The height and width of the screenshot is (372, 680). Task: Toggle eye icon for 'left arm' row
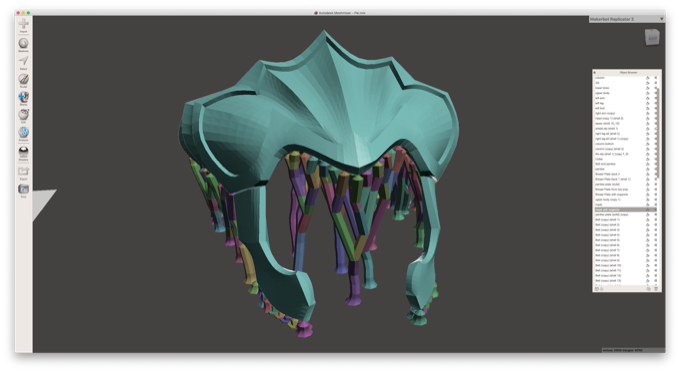pos(656,98)
